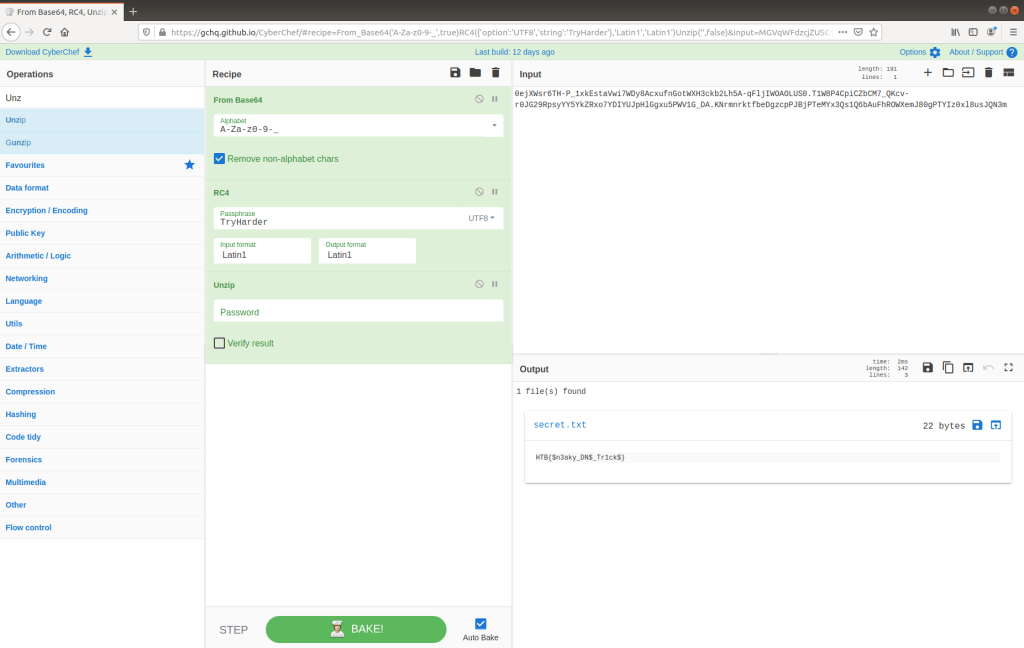This screenshot has height=648, width=1024.
Task: Download secret.txt using save icon
Action: tap(977, 425)
